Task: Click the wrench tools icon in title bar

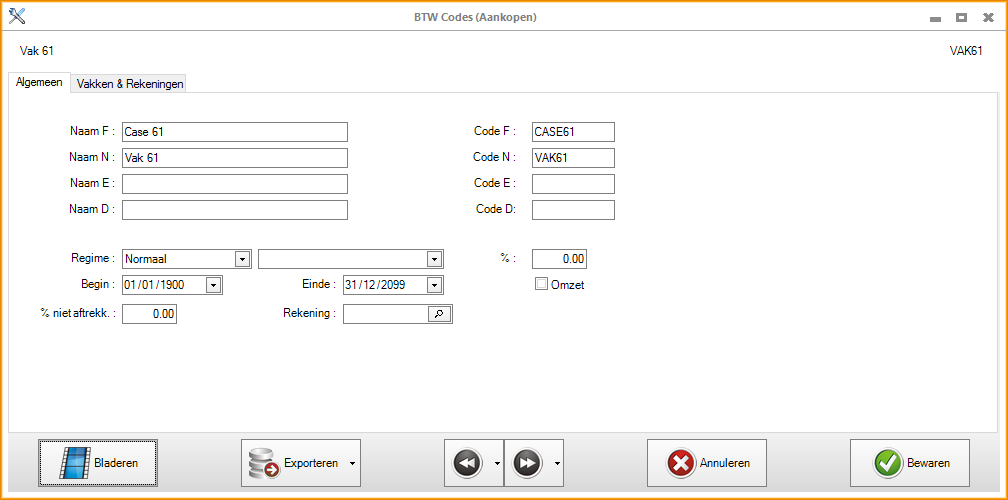Action: point(17,16)
